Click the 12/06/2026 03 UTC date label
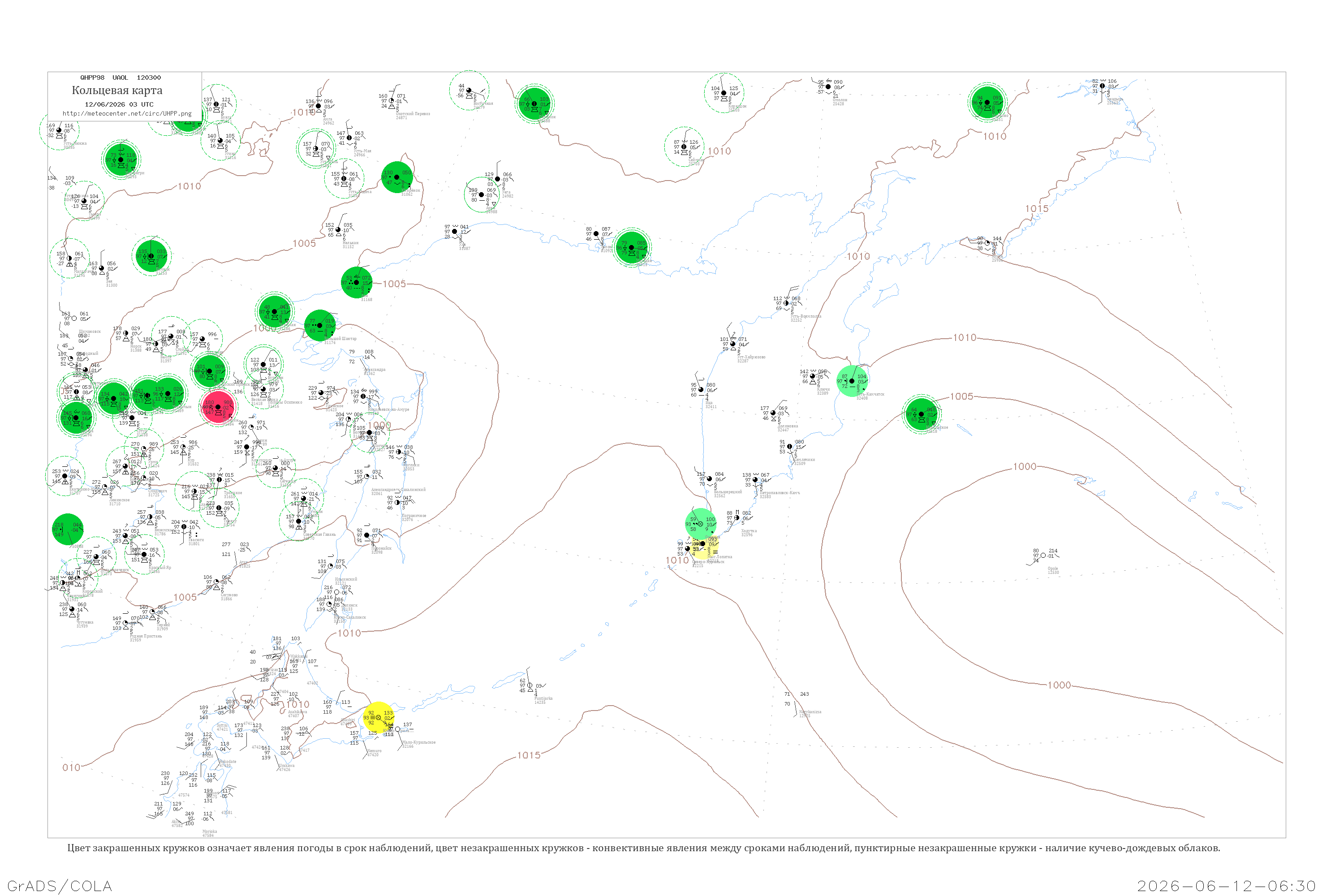The height and width of the screenshot is (896, 1344). [x=119, y=104]
